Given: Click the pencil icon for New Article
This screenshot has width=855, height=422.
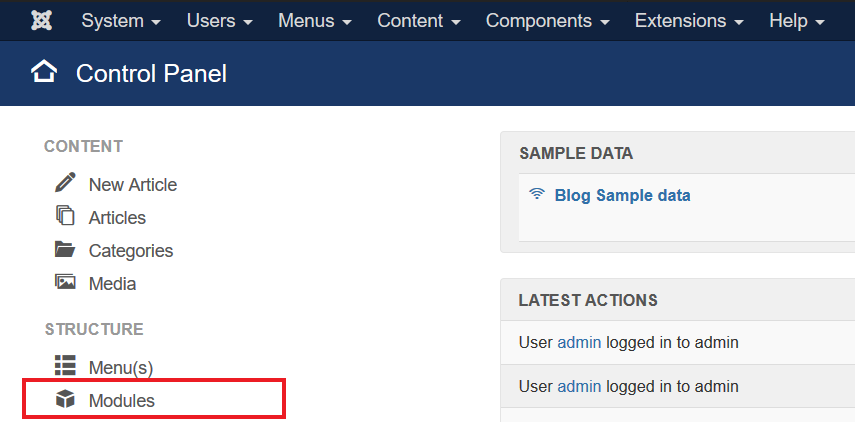Looking at the screenshot, I should click(x=65, y=183).
